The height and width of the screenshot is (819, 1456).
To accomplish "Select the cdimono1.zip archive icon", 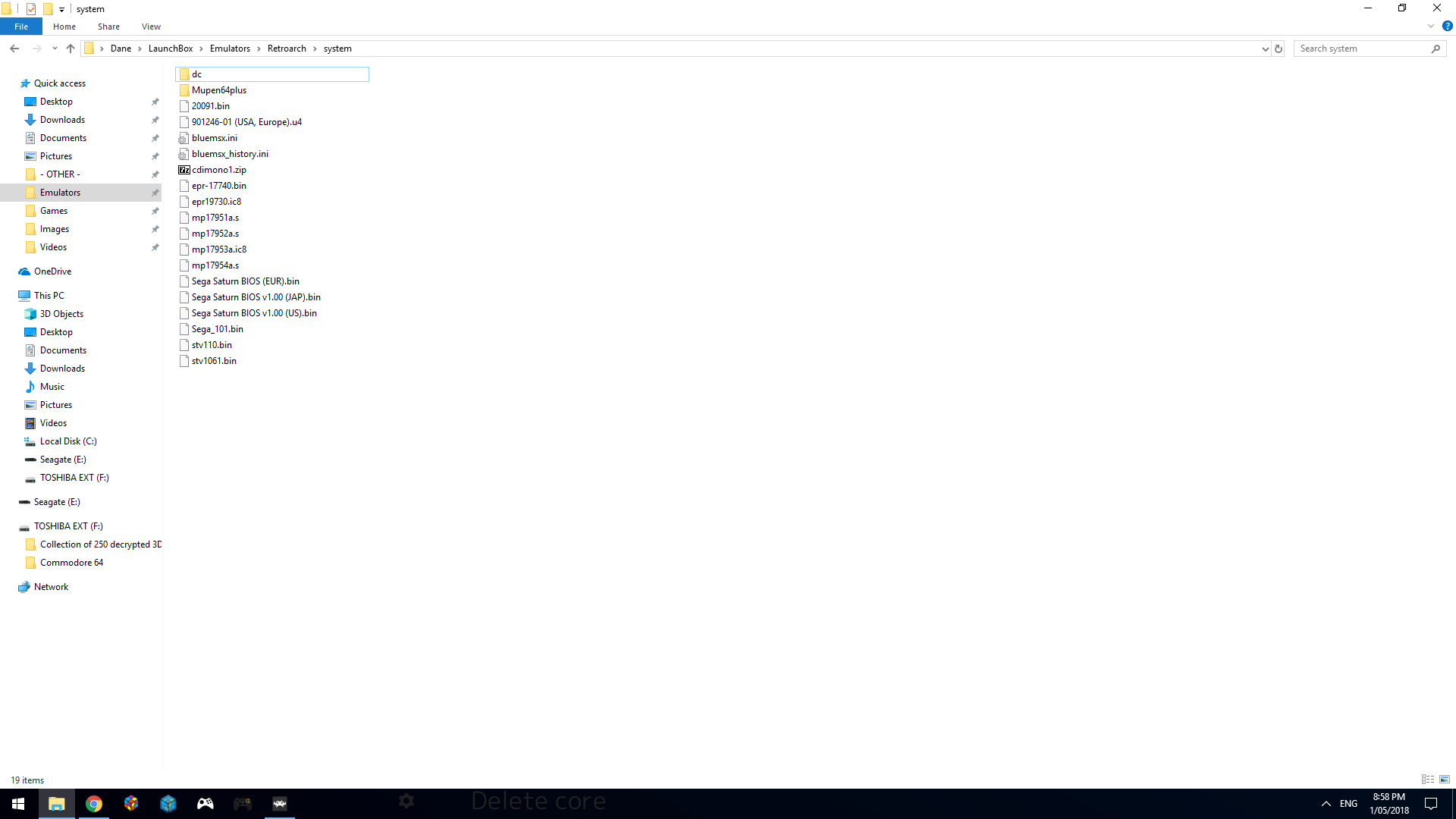I will click(x=184, y=170).
